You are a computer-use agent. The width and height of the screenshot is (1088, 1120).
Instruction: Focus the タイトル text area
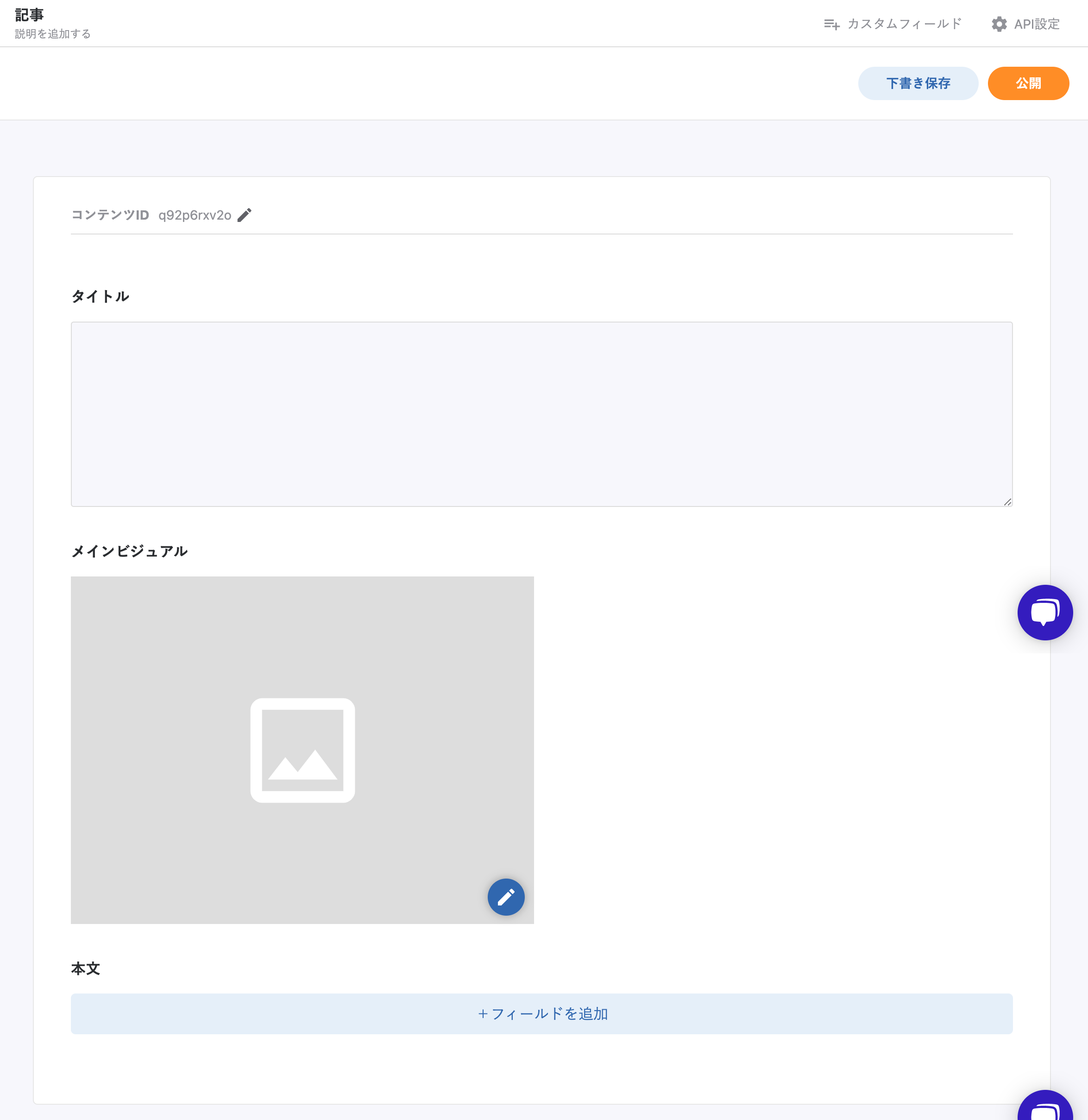[x=541, y=413]
